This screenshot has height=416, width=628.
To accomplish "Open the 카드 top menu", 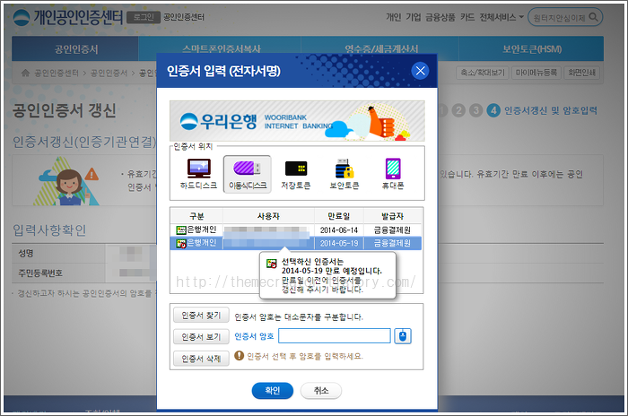I will coord(467,17).
